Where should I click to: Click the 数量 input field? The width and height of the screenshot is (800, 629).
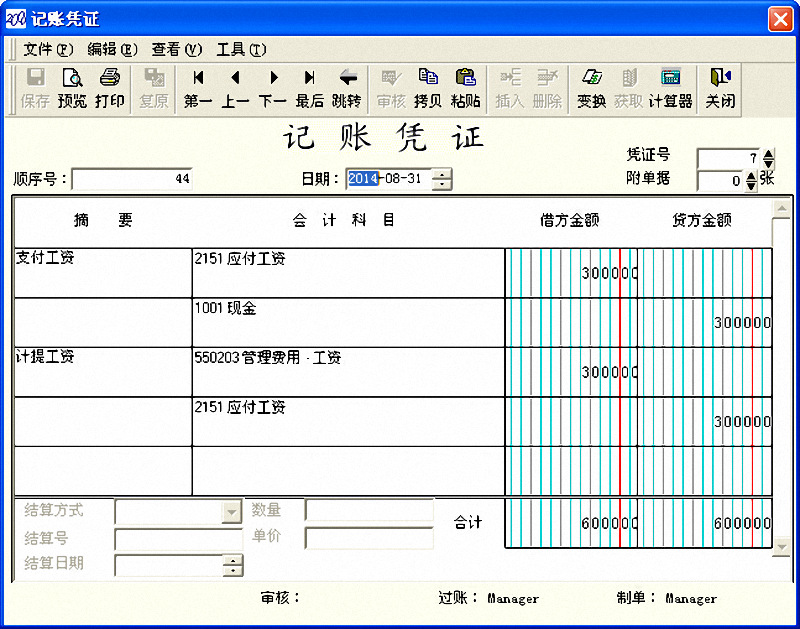[x=369, y=510]
